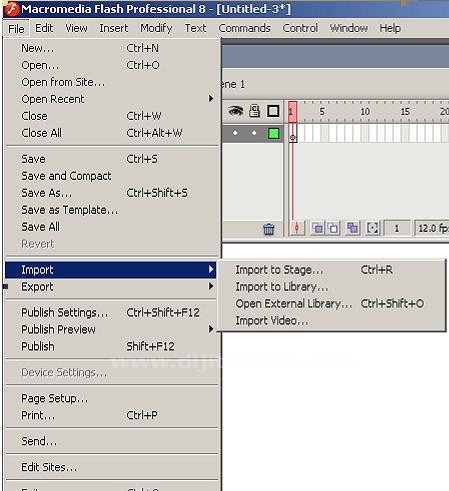
Task: Expand the Open Recent submenu
Action: (x=111, y=99)
